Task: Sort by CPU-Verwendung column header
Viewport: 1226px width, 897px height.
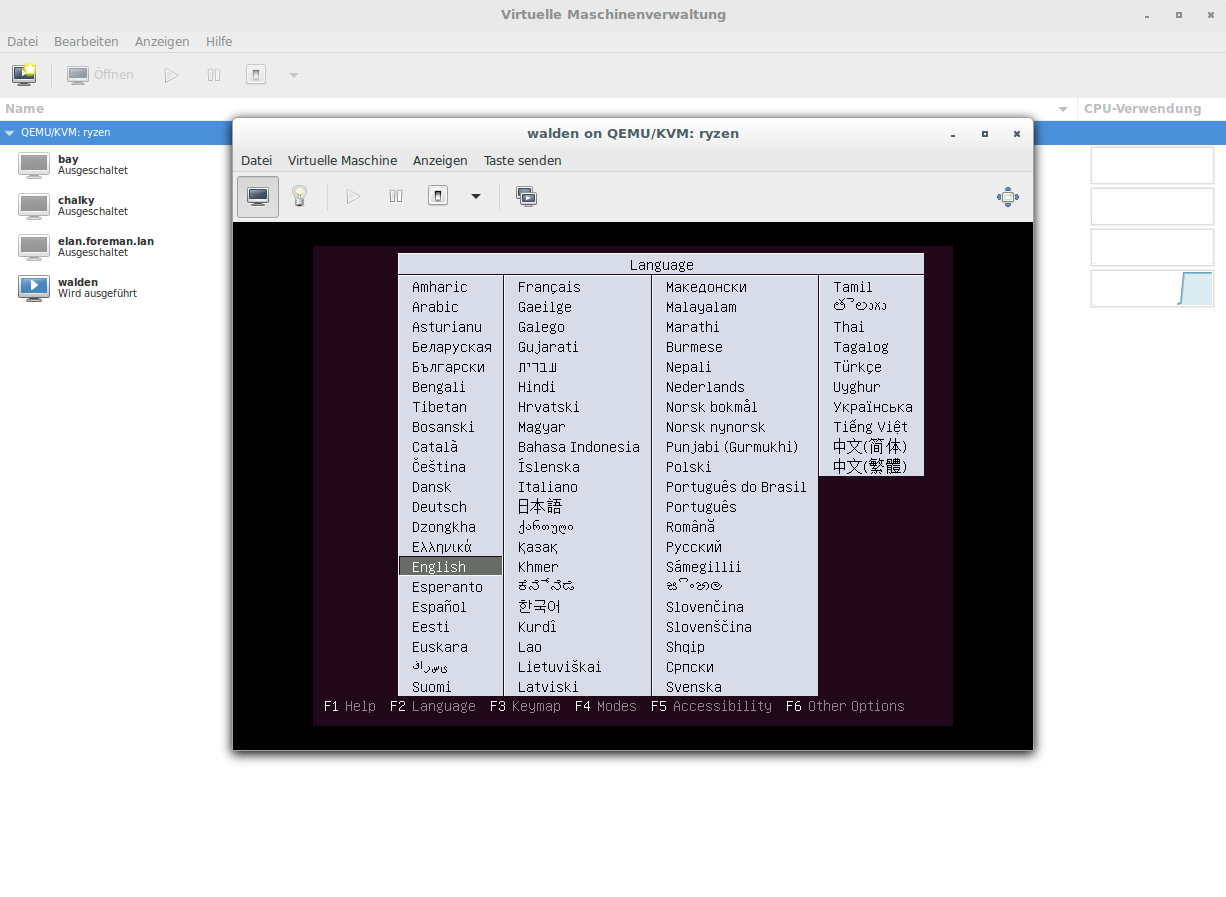Action: 1142,109
